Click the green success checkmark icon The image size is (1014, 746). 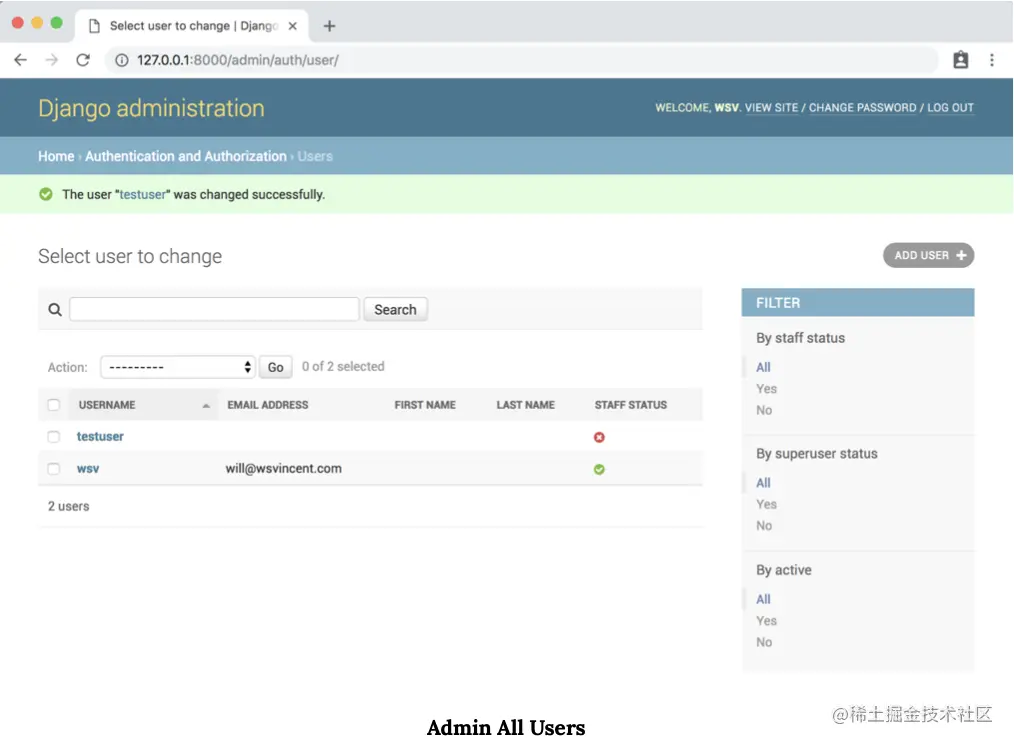point(45,194)
